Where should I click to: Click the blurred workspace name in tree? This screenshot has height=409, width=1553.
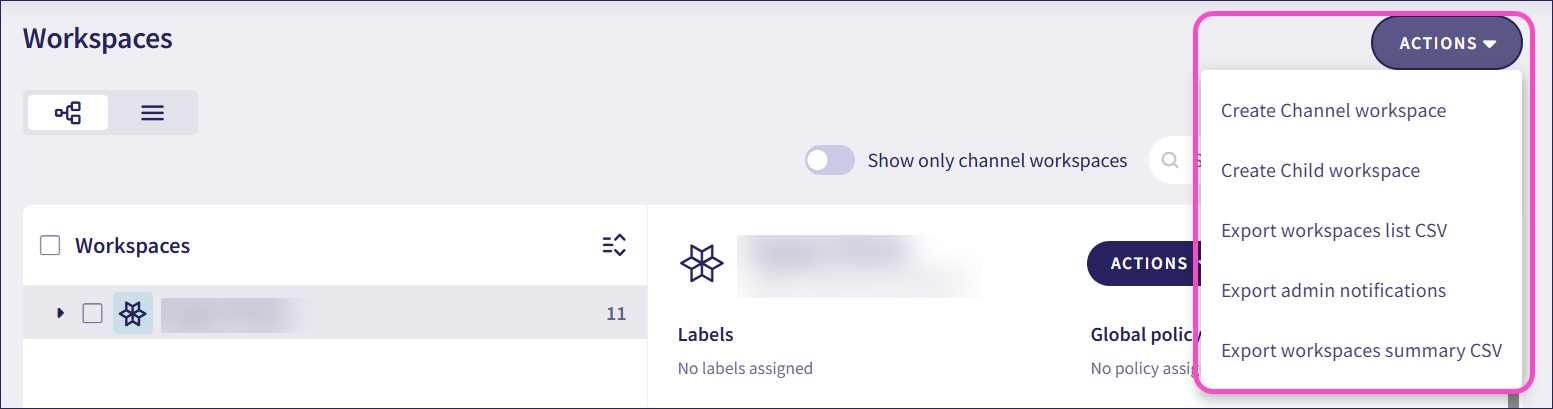click(236, 313)
